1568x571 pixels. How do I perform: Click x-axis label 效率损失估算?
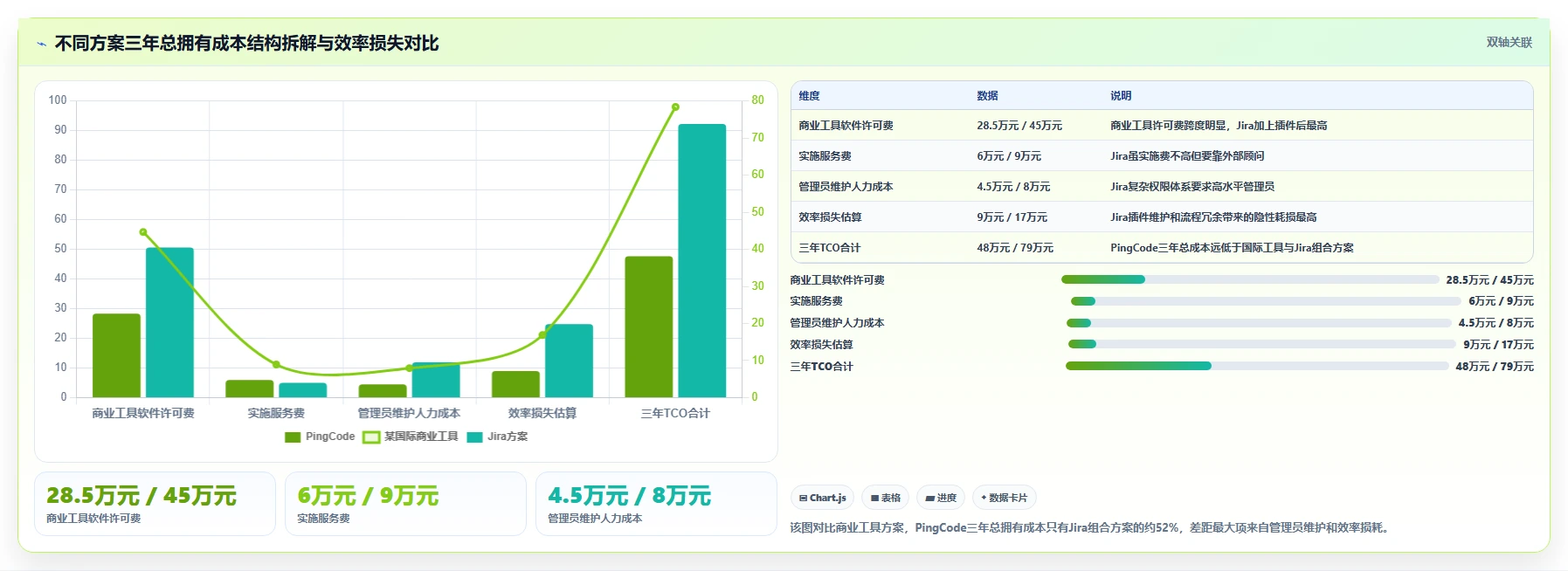point(542,413)
